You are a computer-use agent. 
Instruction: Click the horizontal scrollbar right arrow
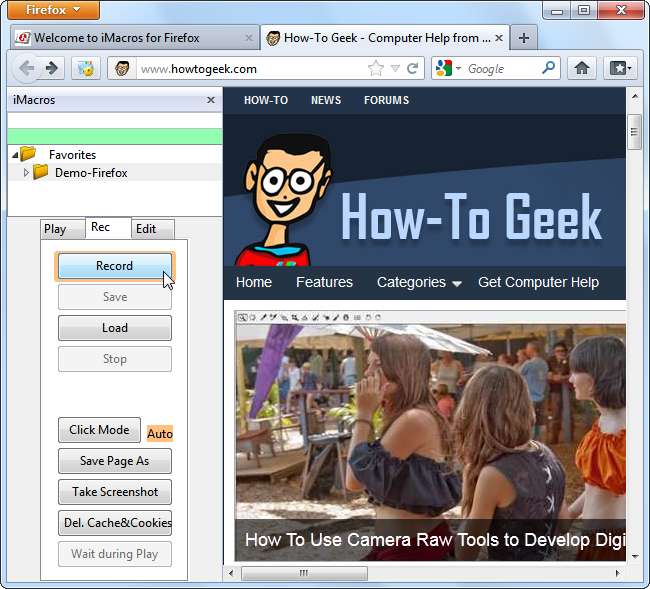click(618, 573)
